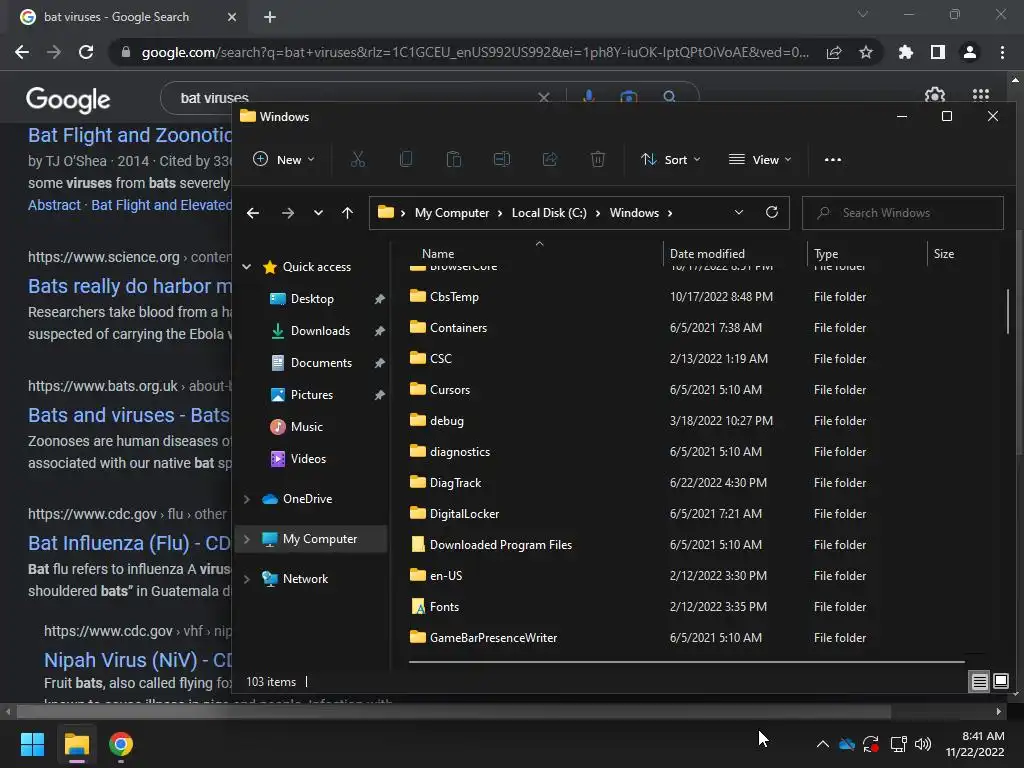Image resolution: width=1024 pixels, height=768 pixels.
Task: Click the Copy icon in Explorer toolbar
Action: [x=406, y=159]
